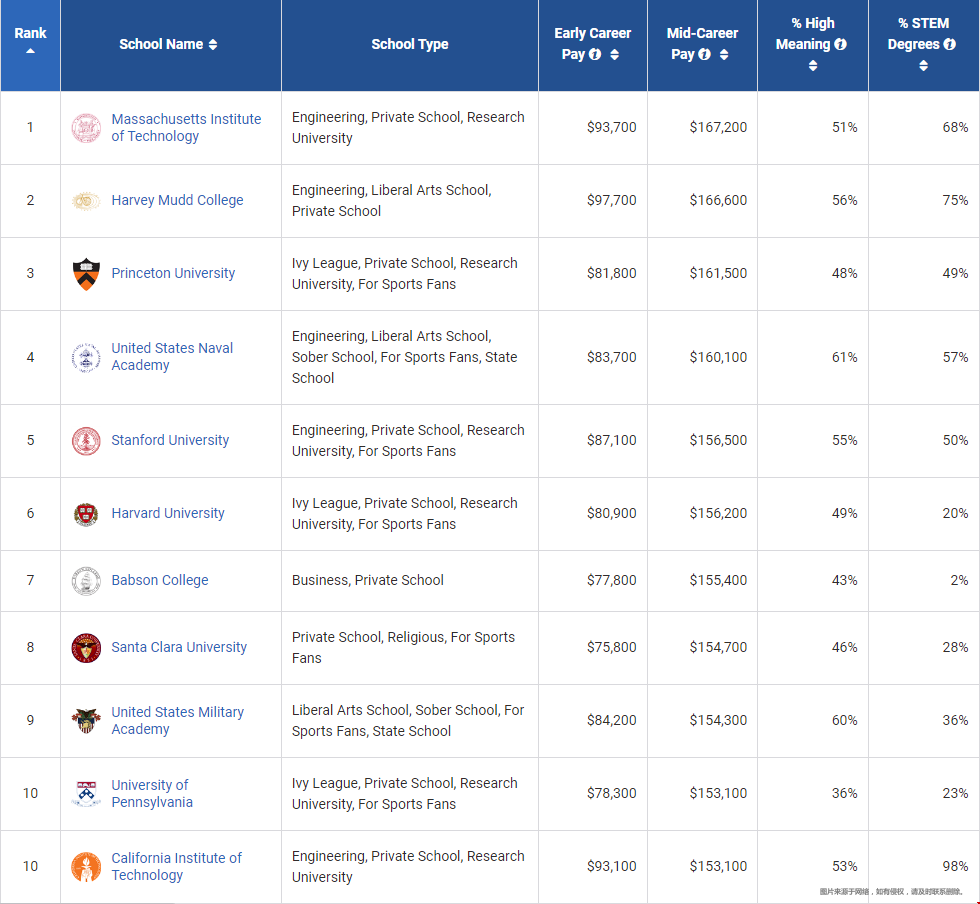The width and height of the screenshot is (980, 904).
Task: Open Harvard University link
Action: click(168, 513)
